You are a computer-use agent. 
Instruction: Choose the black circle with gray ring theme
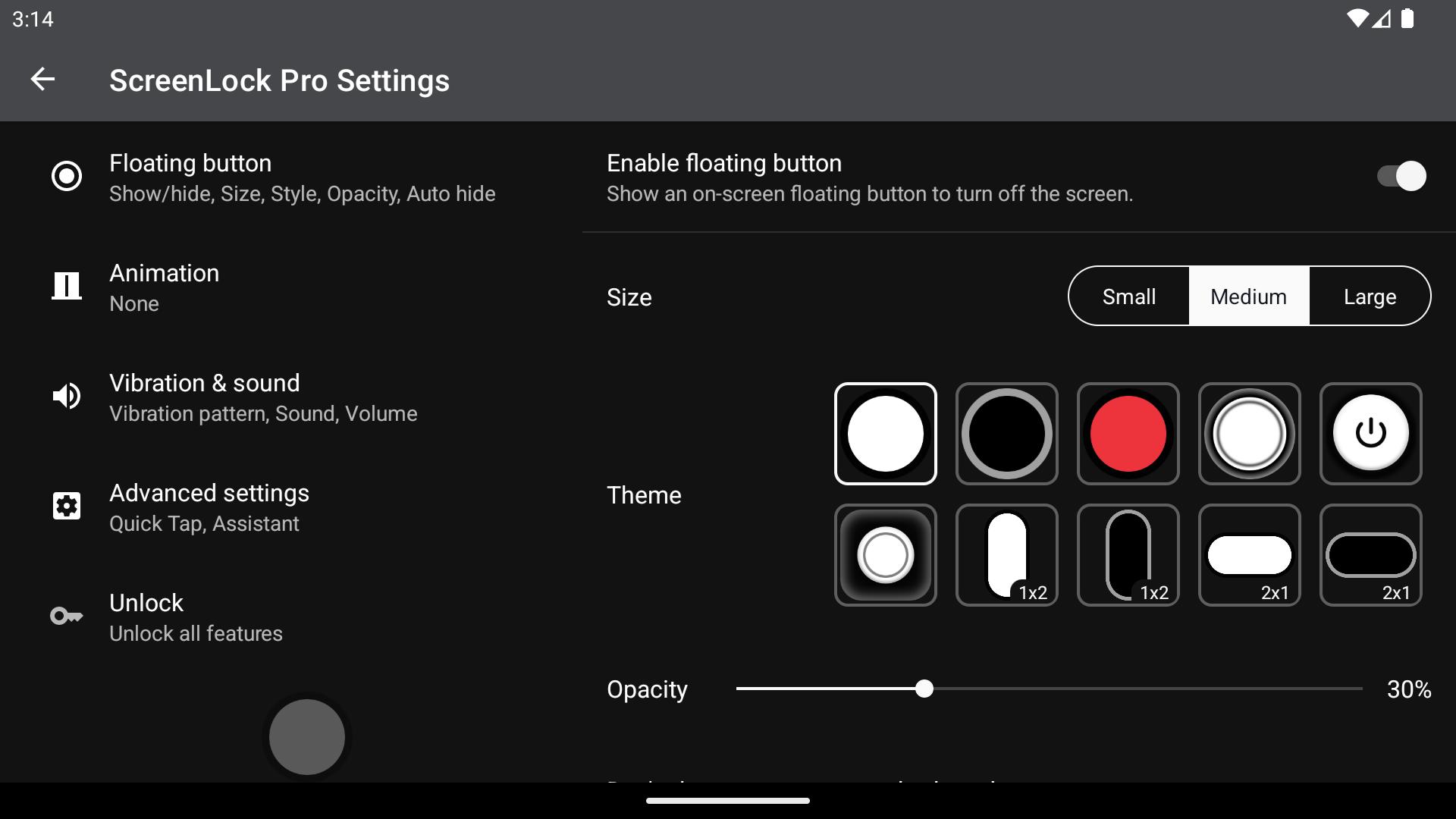click(1006, 434)
